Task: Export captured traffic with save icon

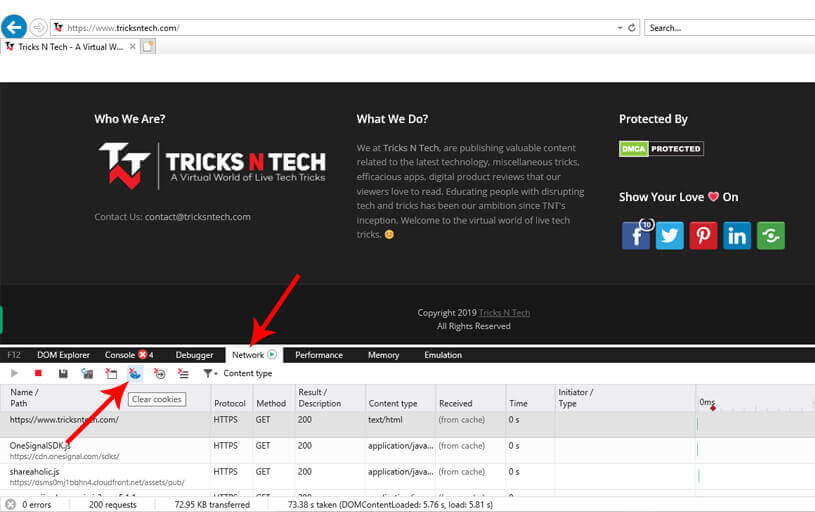Action: (x=63, y=373)
